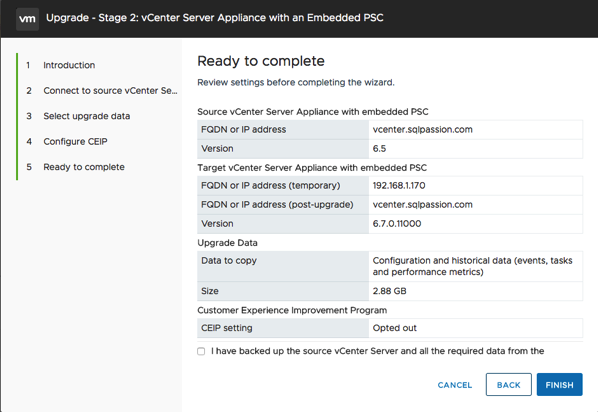Click the BACK button
The width and height of the screenshot is (598, 412).
[x=508, y=385]
